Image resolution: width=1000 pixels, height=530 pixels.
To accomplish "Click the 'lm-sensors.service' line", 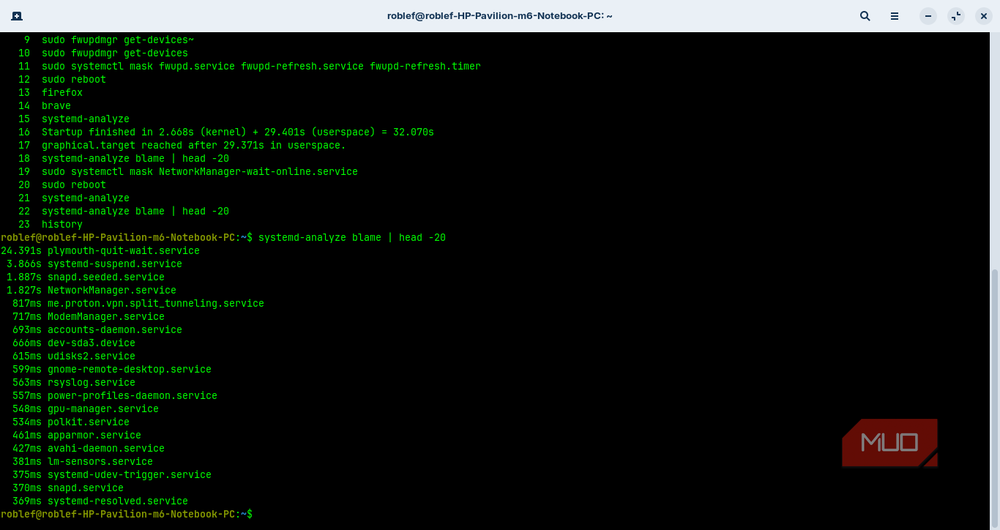I will click(82, 462).
